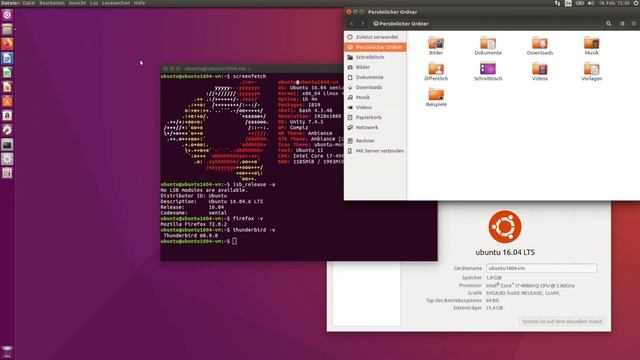
Task: Open the Hilfe menu
Action: pos(139,3)
